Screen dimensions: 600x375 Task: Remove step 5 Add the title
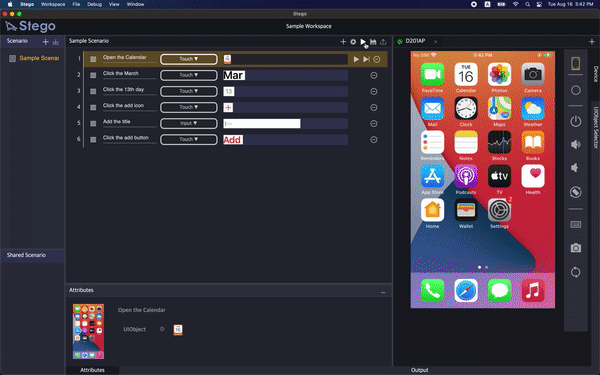[x=374, y=124]
